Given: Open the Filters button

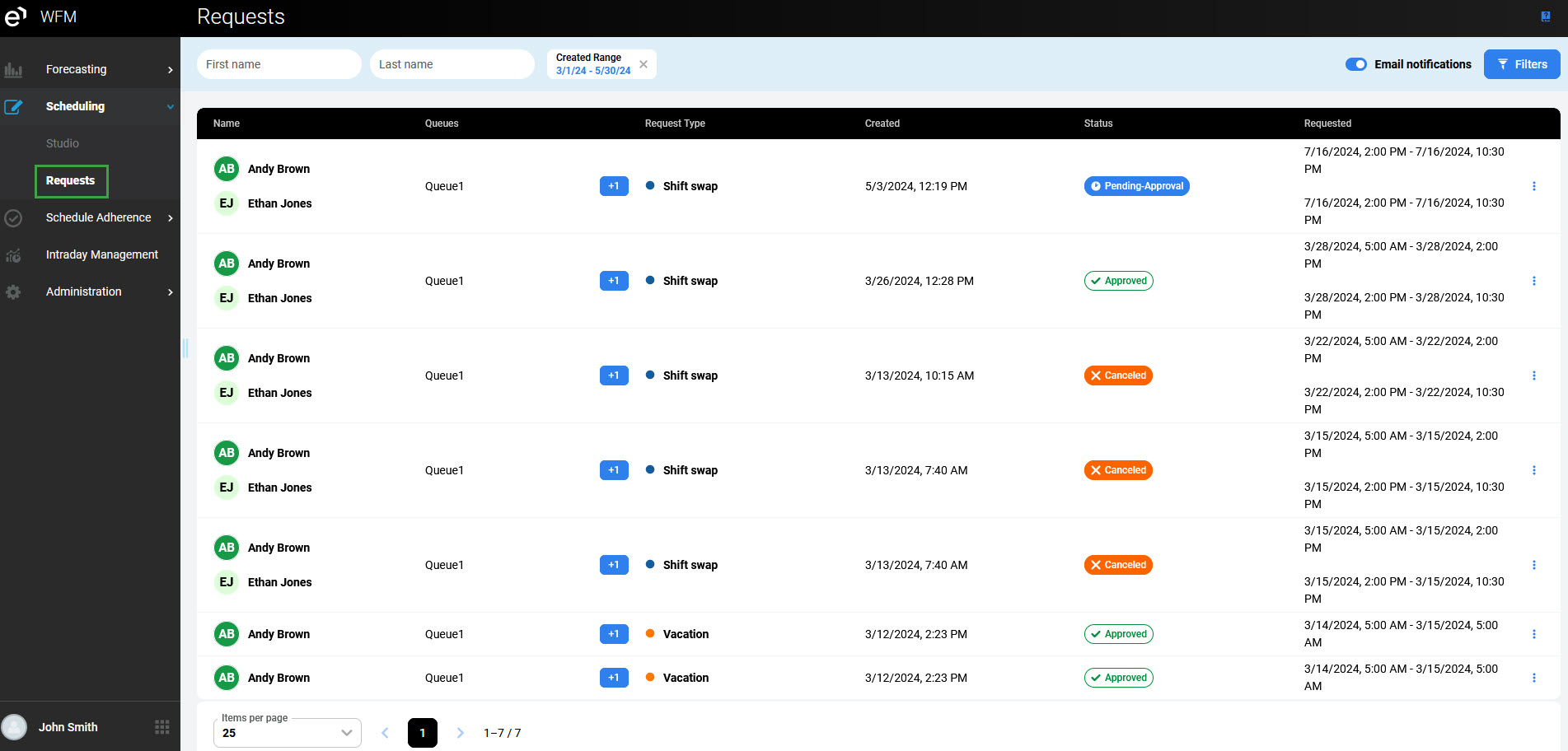Looking at the screenshot, I should (1521, 64).
